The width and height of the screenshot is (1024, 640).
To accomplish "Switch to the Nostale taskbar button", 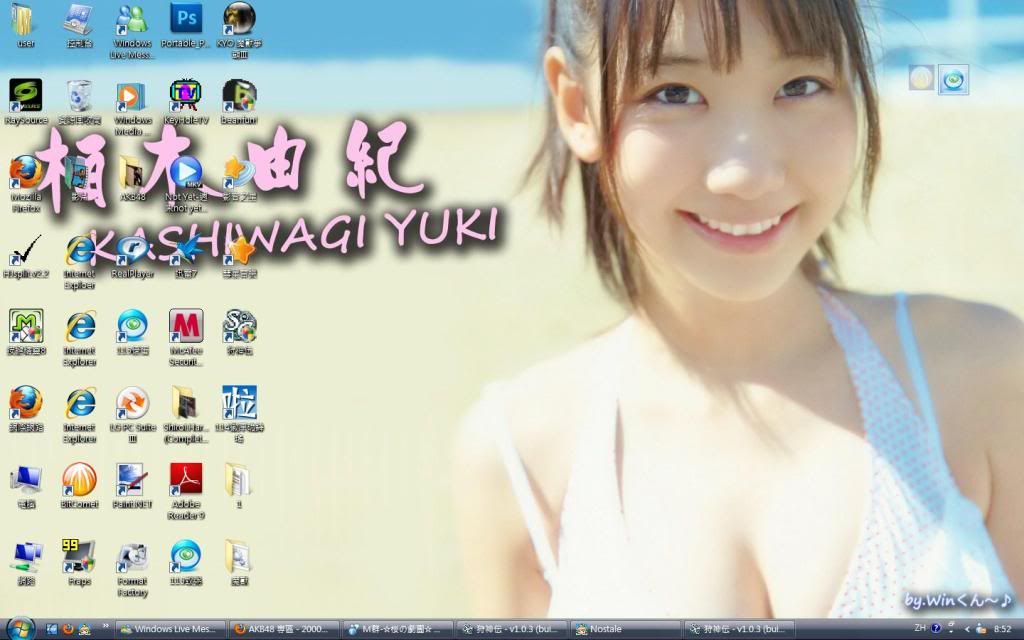I will tap(624, 629).
